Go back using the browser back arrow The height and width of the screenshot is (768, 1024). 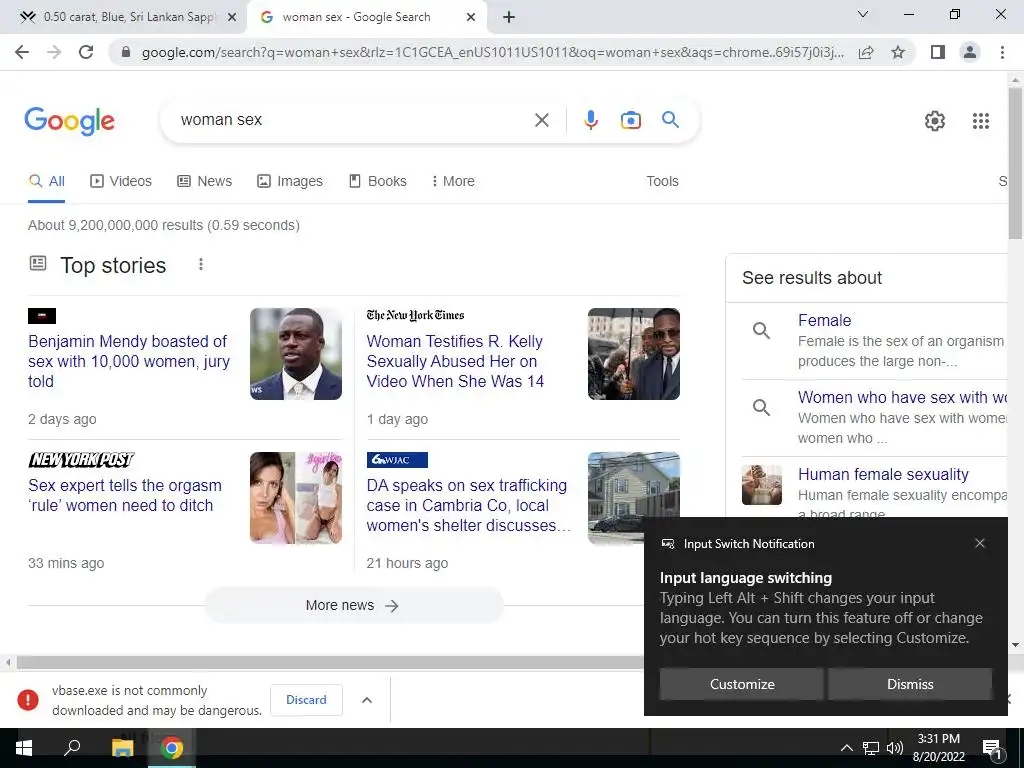[x=22, y=52]
